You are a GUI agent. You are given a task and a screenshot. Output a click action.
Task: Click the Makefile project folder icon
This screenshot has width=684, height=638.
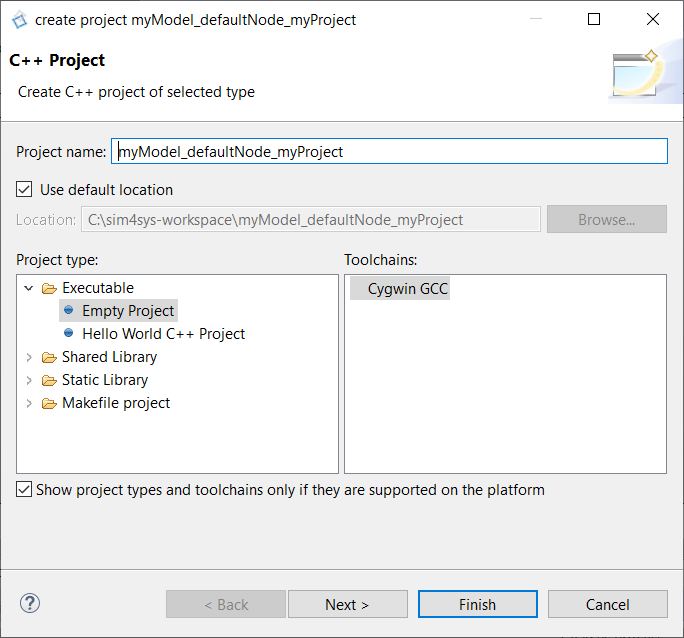click(49, 403)
